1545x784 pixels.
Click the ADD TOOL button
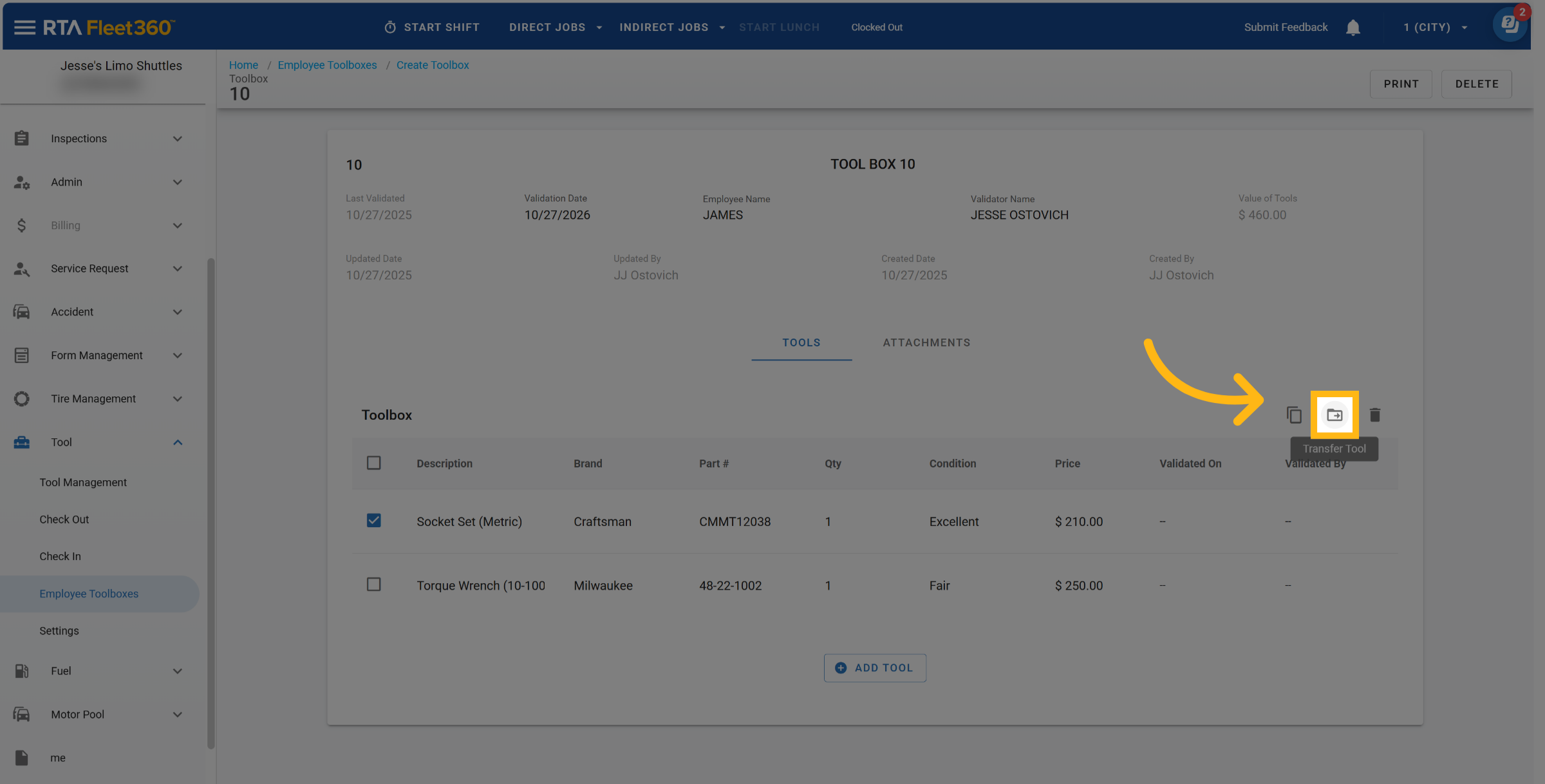(874, 668)
